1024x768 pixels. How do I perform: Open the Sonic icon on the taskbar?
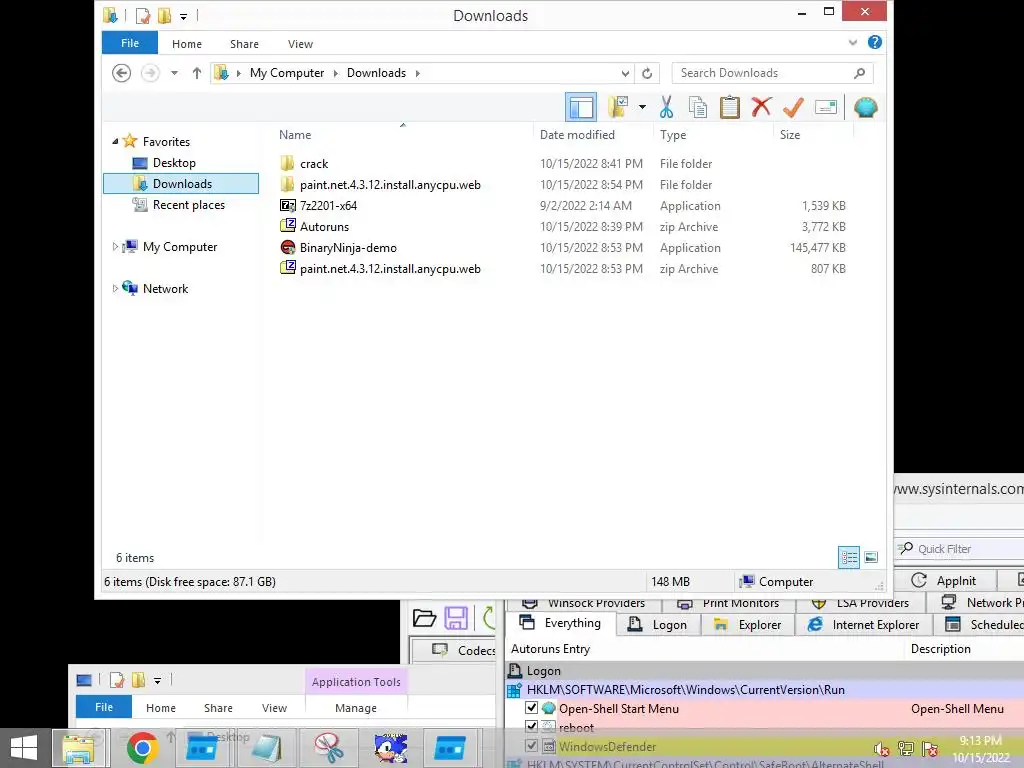390,748
